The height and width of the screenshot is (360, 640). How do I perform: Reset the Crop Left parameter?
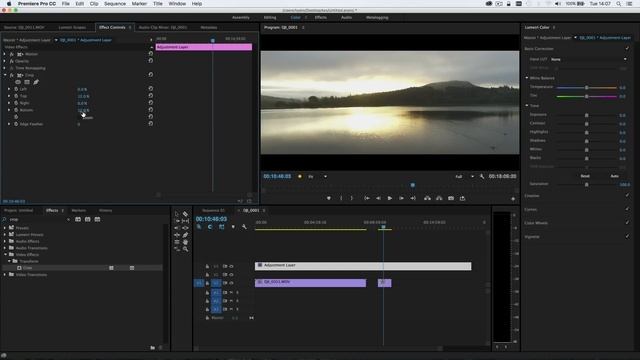coord(151,89)
